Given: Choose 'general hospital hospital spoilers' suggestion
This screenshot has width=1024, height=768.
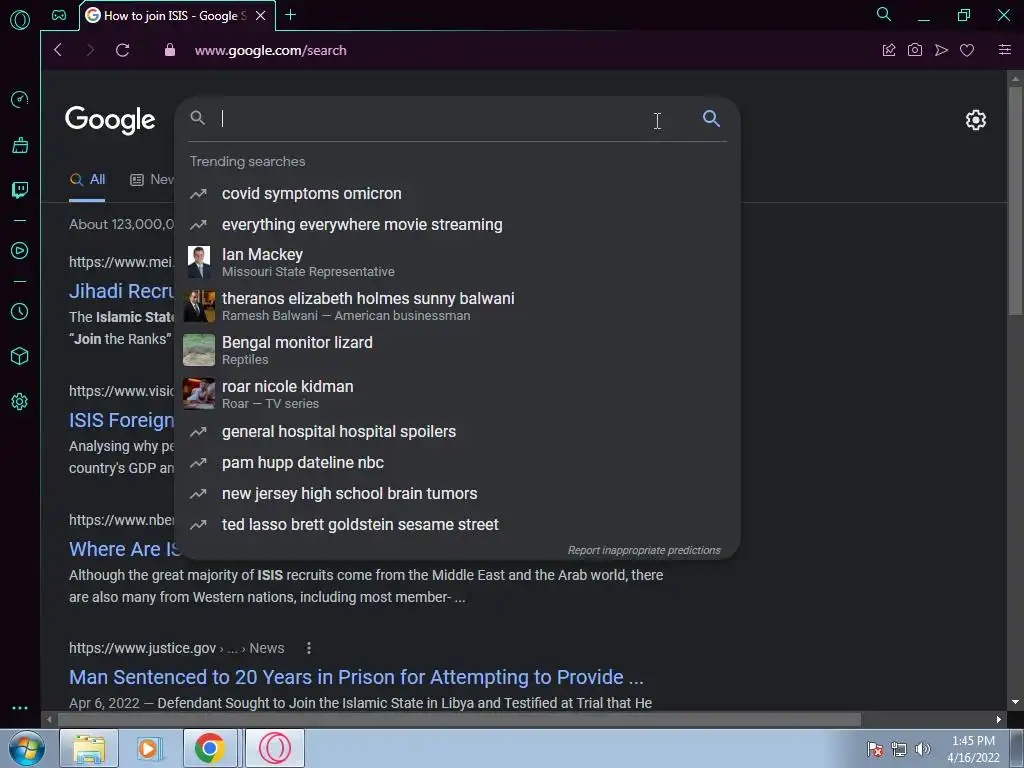Looking at the screenshot, I should (457, 432).
